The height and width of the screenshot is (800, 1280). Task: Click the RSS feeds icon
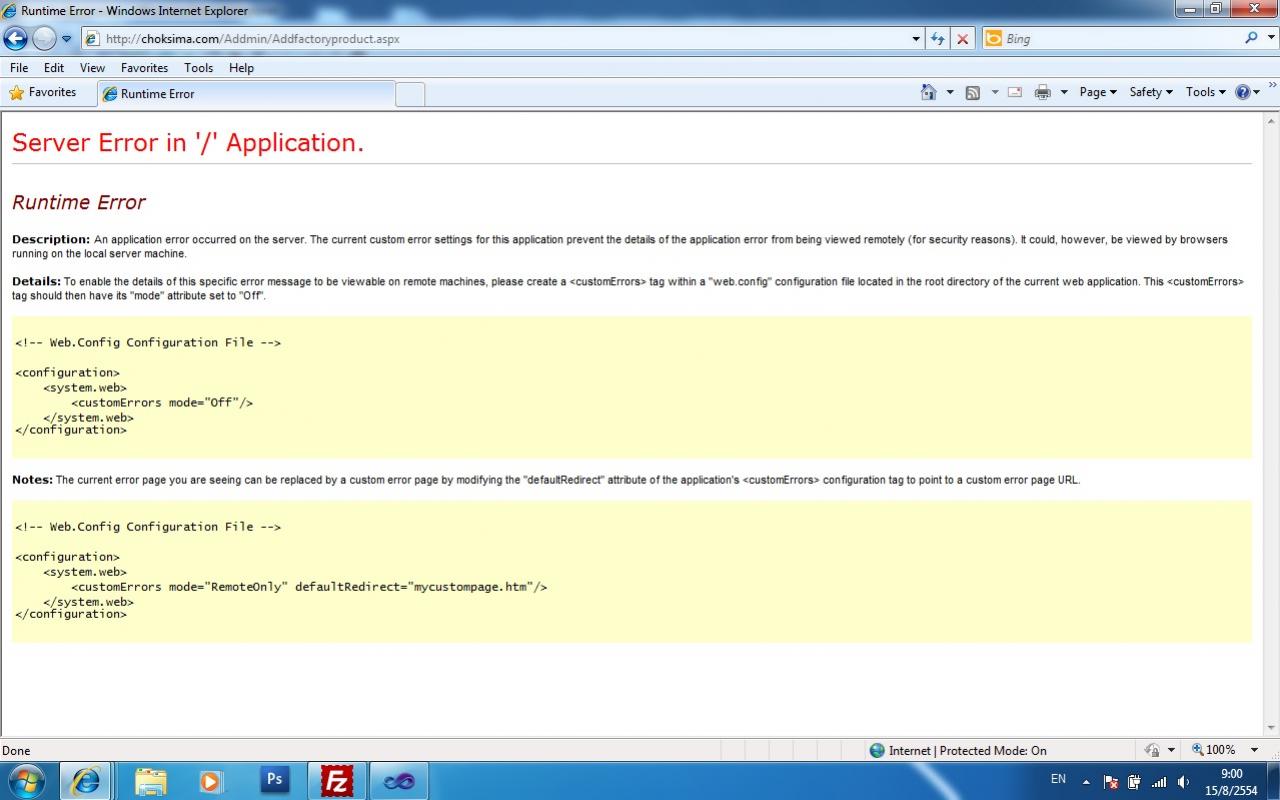point(972,92)
